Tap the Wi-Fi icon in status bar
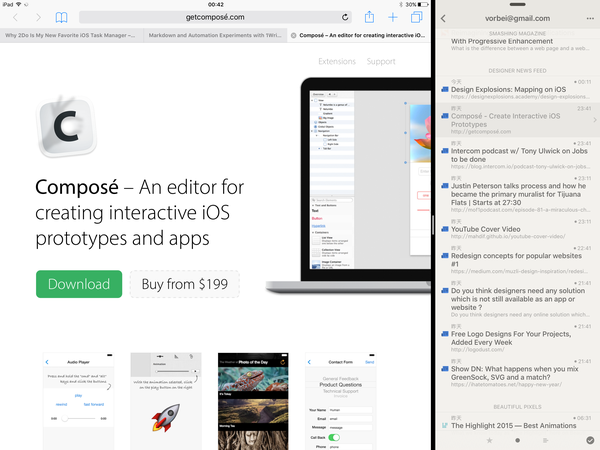Screen dimensions: 600x450 [x=19, y=5]
